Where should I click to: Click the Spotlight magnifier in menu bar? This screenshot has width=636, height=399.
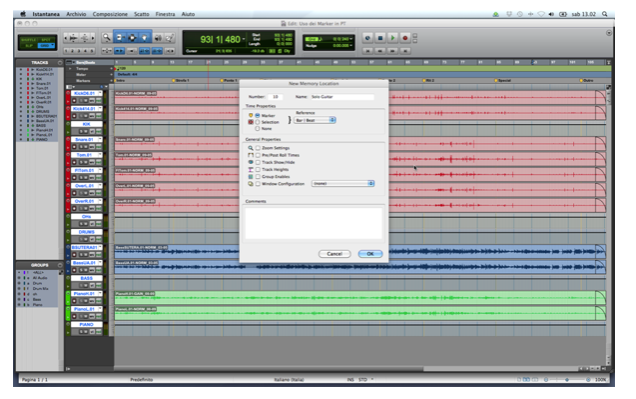[604, 14]
